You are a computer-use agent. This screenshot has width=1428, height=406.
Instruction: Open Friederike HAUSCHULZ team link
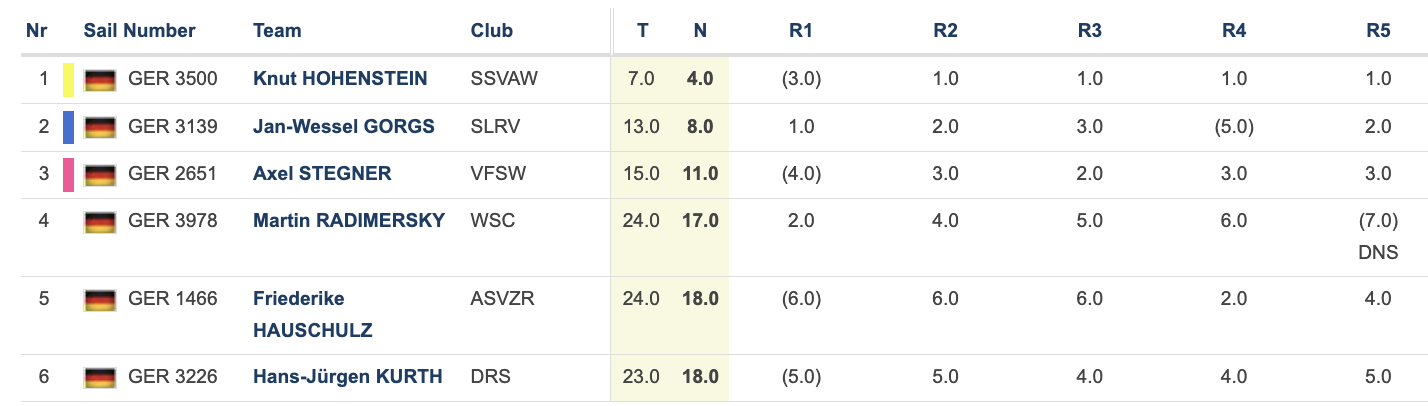pyautogui.click(x=313, y=315)
